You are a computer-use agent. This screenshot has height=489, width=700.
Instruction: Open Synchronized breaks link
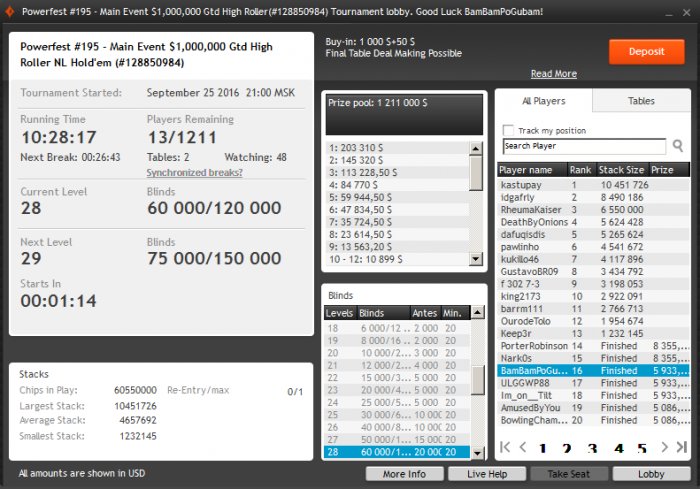point(194,172)
